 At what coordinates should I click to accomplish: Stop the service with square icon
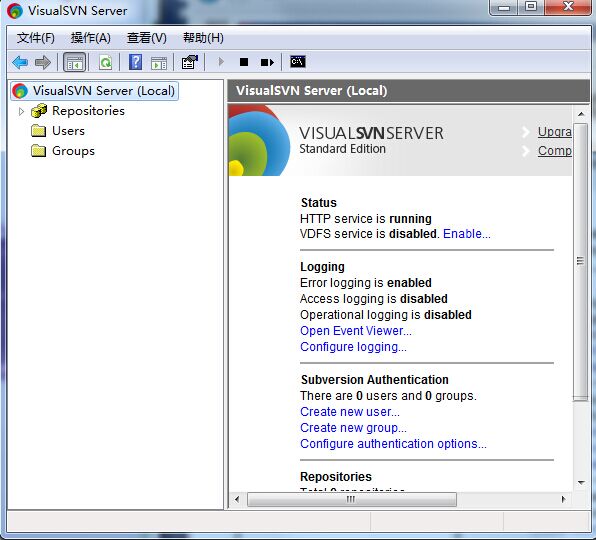[244, 62]
